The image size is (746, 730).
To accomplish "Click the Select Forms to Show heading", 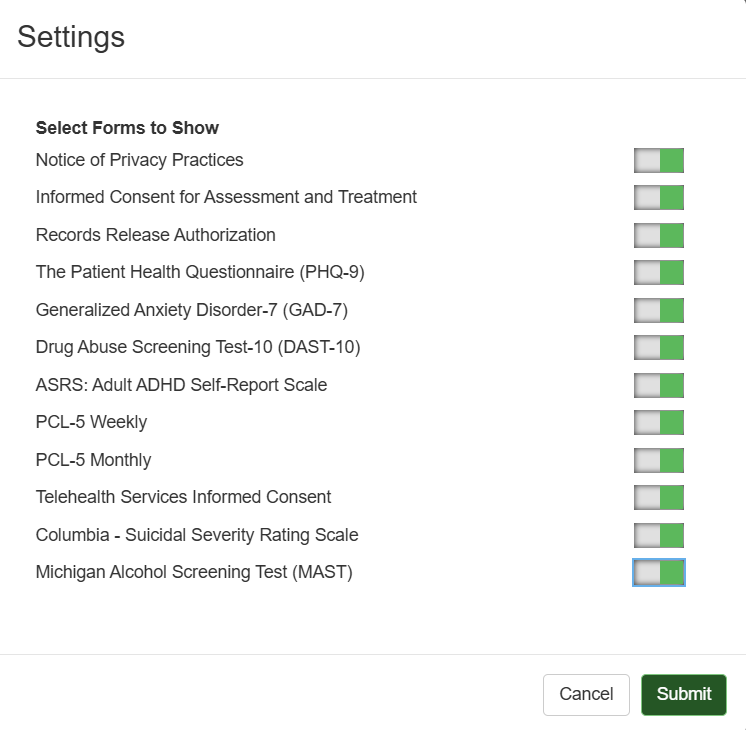I will pyautogui.click(x=127, y=128).
